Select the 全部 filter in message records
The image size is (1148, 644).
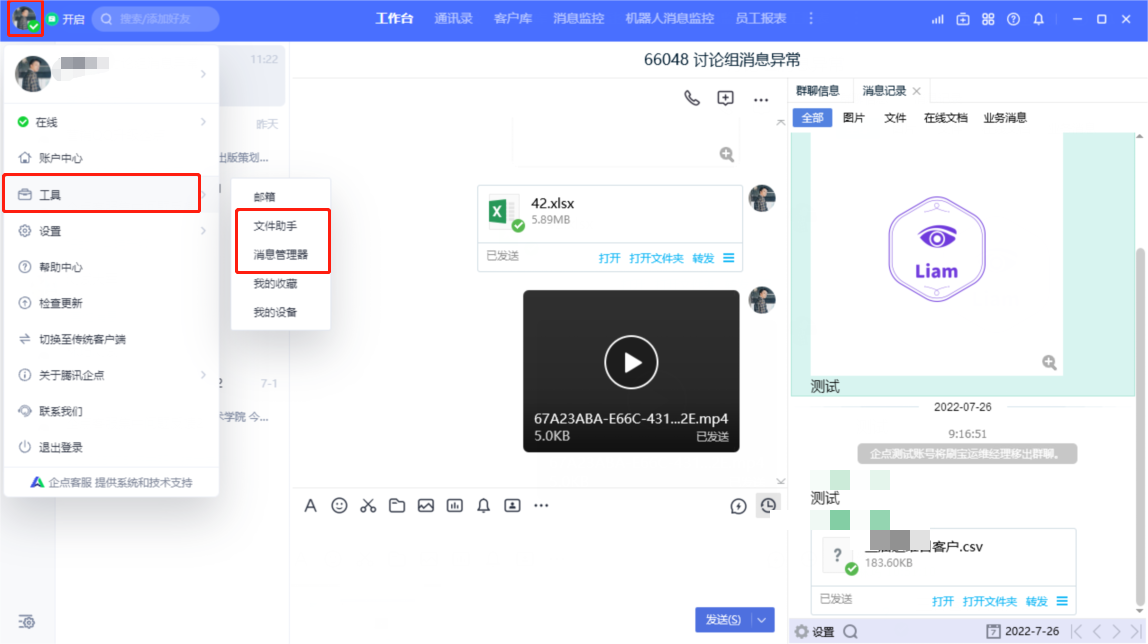pos(812,118)
